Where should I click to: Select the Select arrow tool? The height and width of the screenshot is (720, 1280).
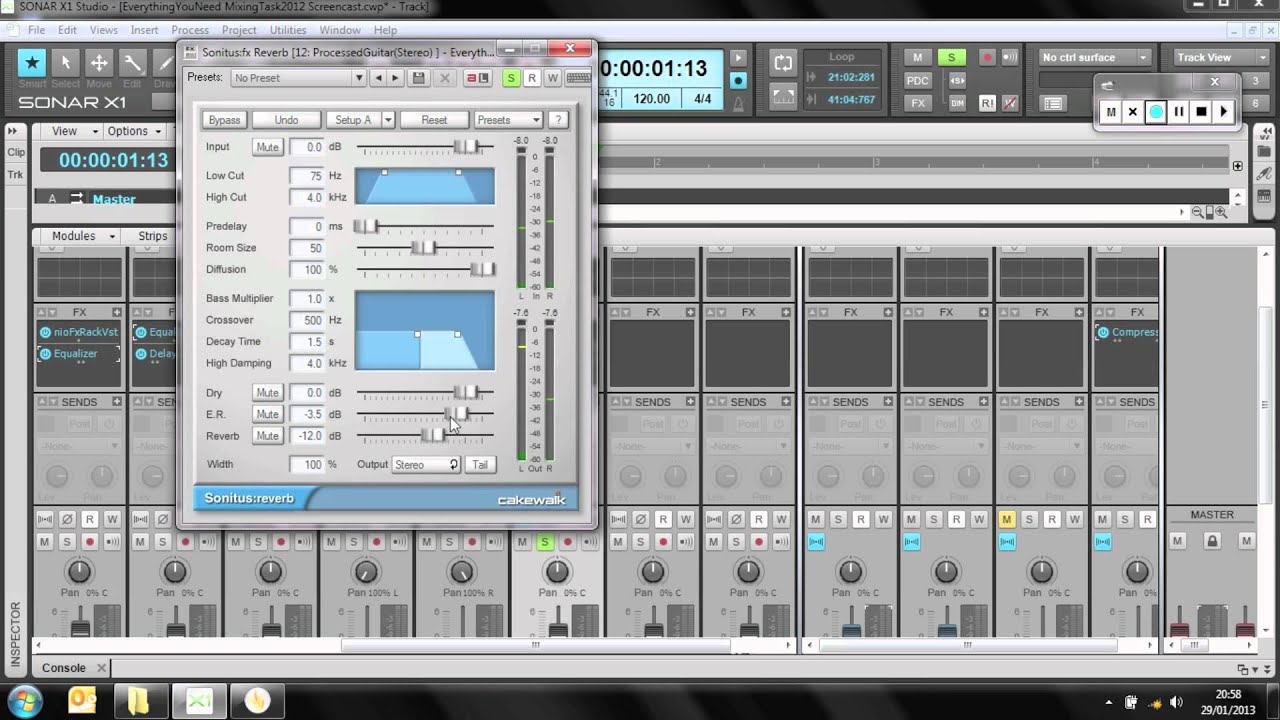point(65,63)
